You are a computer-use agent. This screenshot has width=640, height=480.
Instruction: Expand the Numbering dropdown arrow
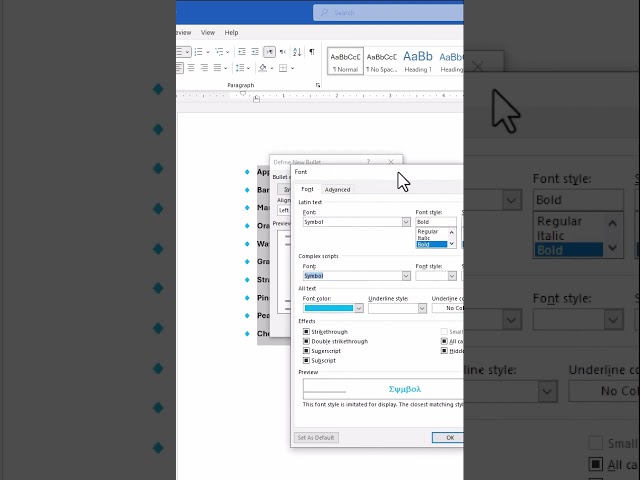pos(208,52)
